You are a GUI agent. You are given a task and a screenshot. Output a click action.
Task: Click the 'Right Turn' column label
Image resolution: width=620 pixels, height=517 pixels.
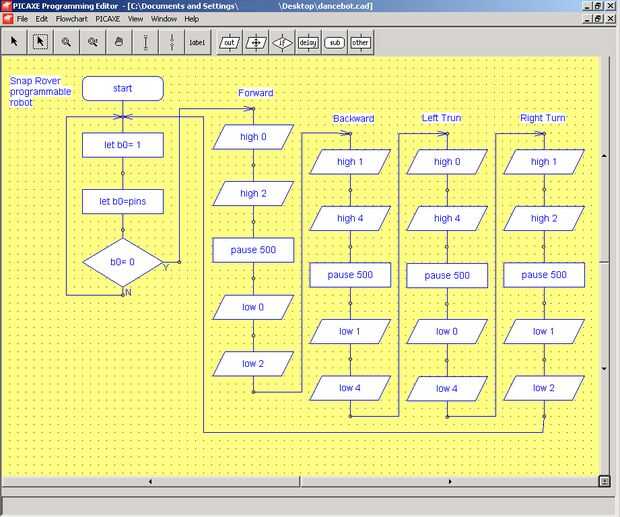click(x=542, y=118)
